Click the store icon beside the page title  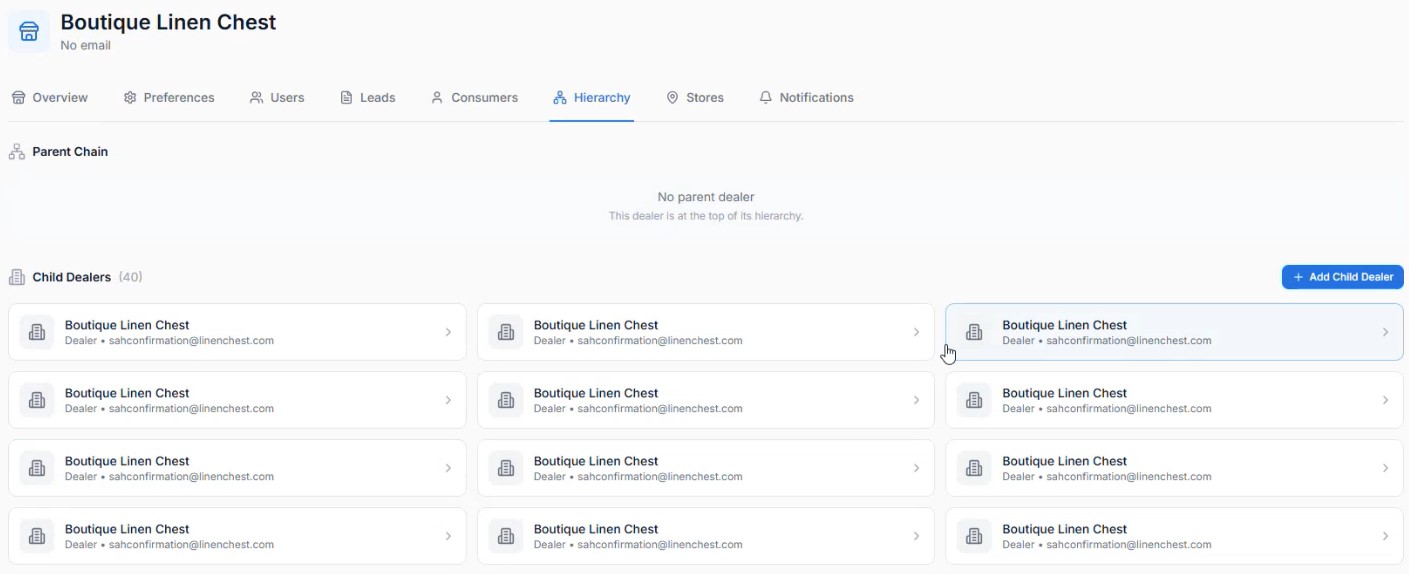tap(29, 32)
